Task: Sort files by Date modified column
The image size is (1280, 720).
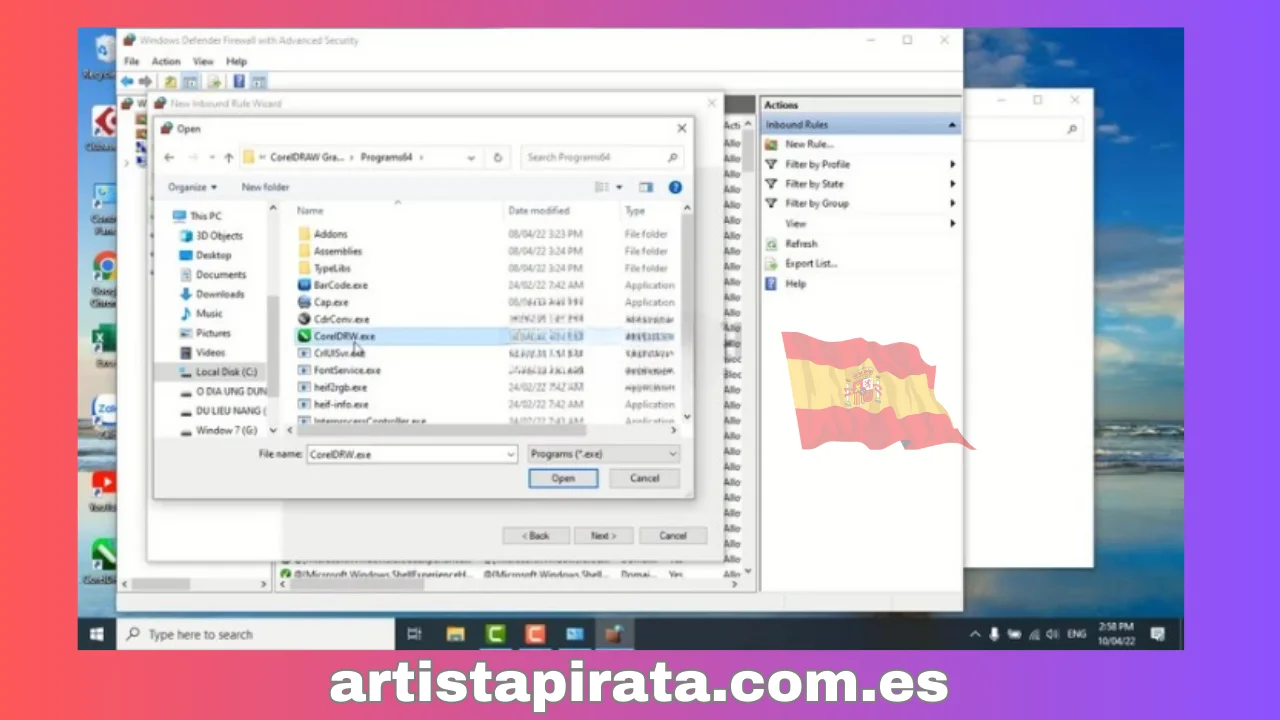Action: 538,211
